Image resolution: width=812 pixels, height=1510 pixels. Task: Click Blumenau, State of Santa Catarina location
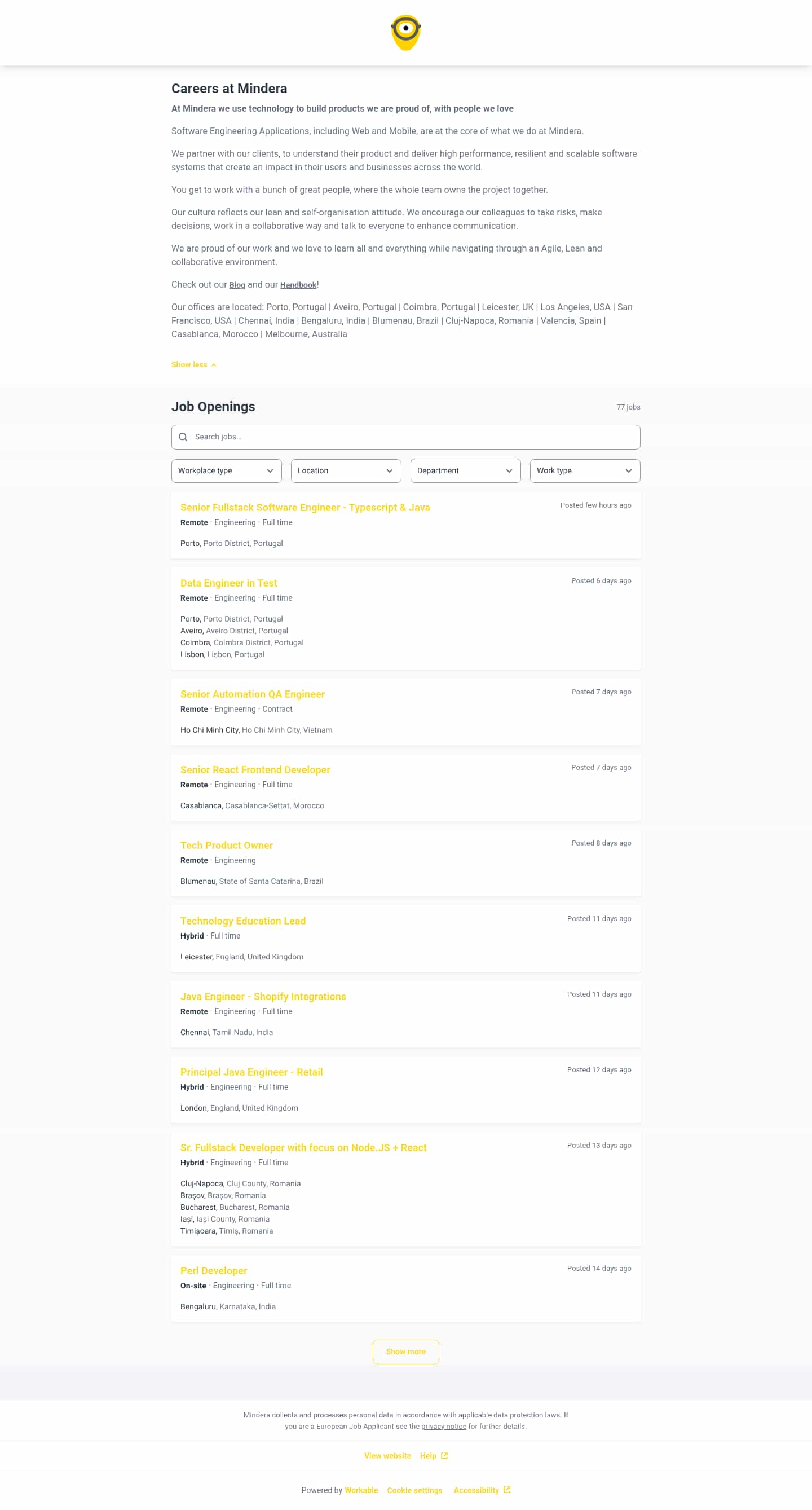click(x=252, y=882)
